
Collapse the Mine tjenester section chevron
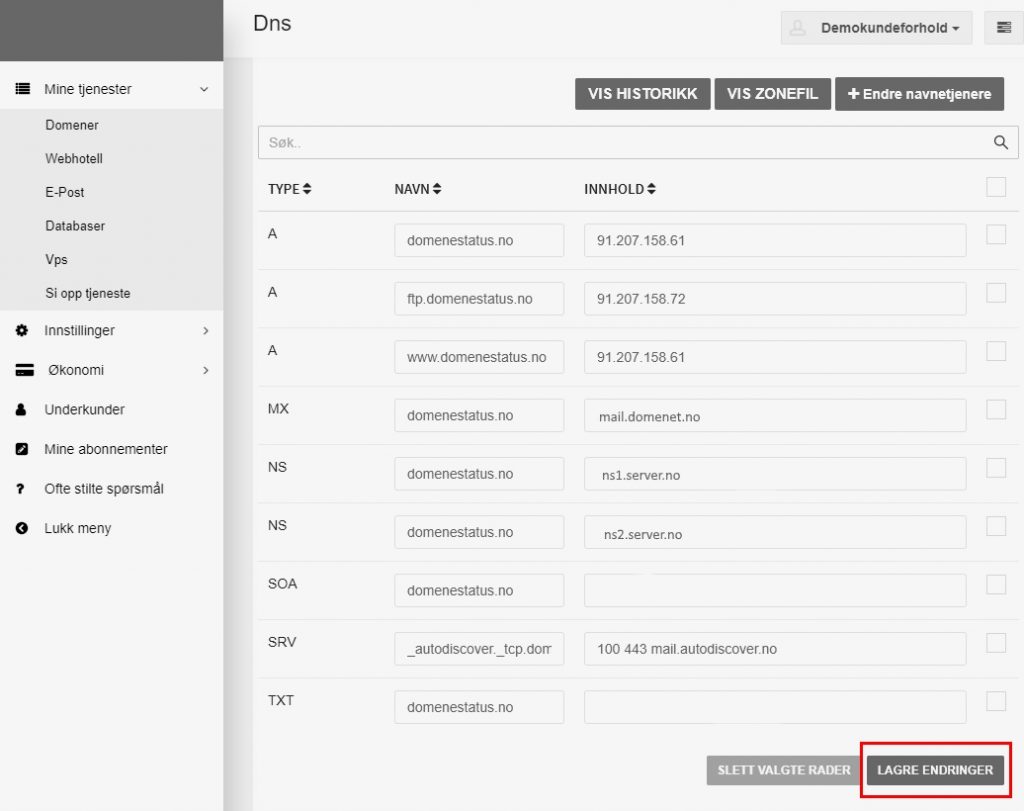(x=204, y=89)
